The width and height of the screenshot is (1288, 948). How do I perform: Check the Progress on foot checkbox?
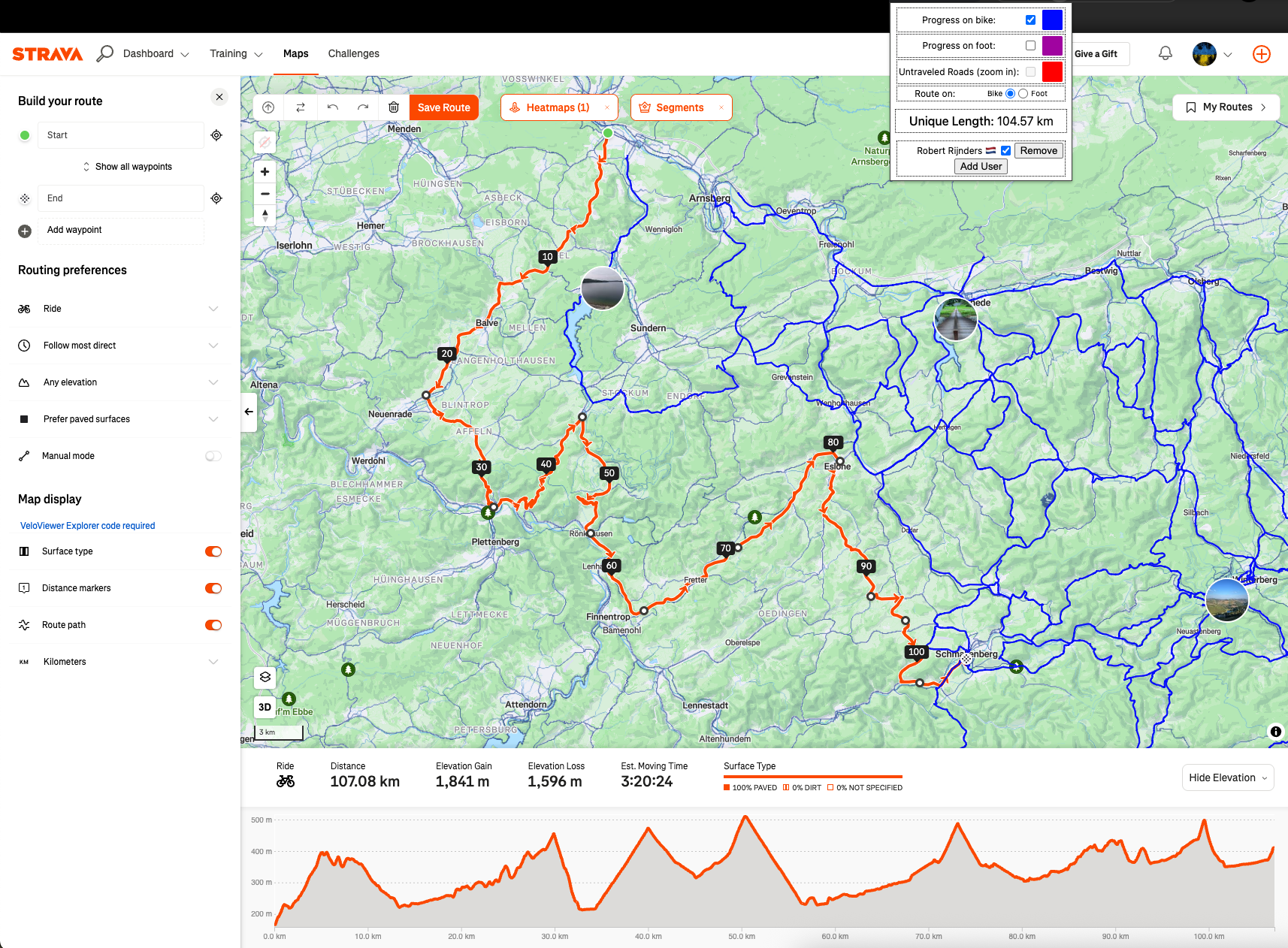click(x=1030, y=46)
